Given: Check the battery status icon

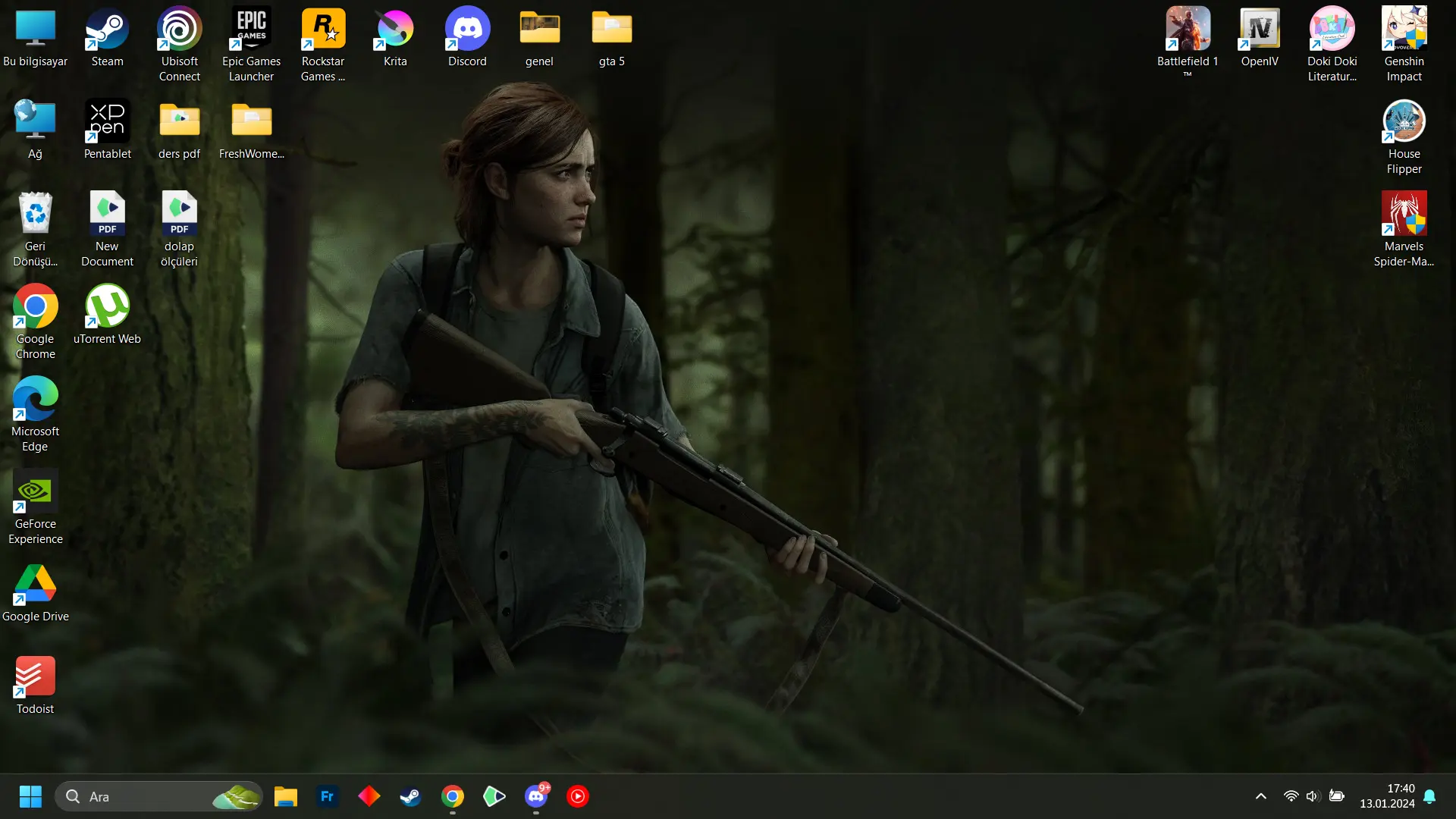Looking at the screenshot, I should tap(1337, 796).
